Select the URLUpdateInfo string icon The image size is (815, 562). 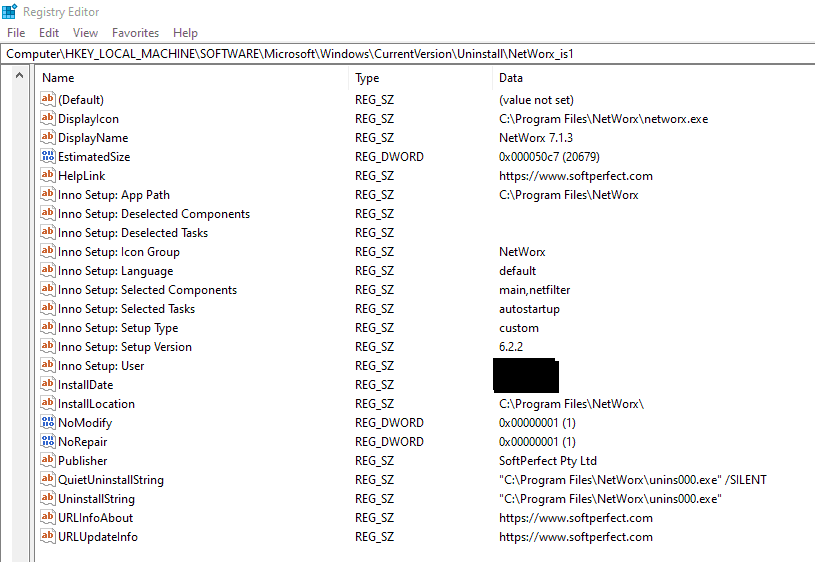pos(47,536)
